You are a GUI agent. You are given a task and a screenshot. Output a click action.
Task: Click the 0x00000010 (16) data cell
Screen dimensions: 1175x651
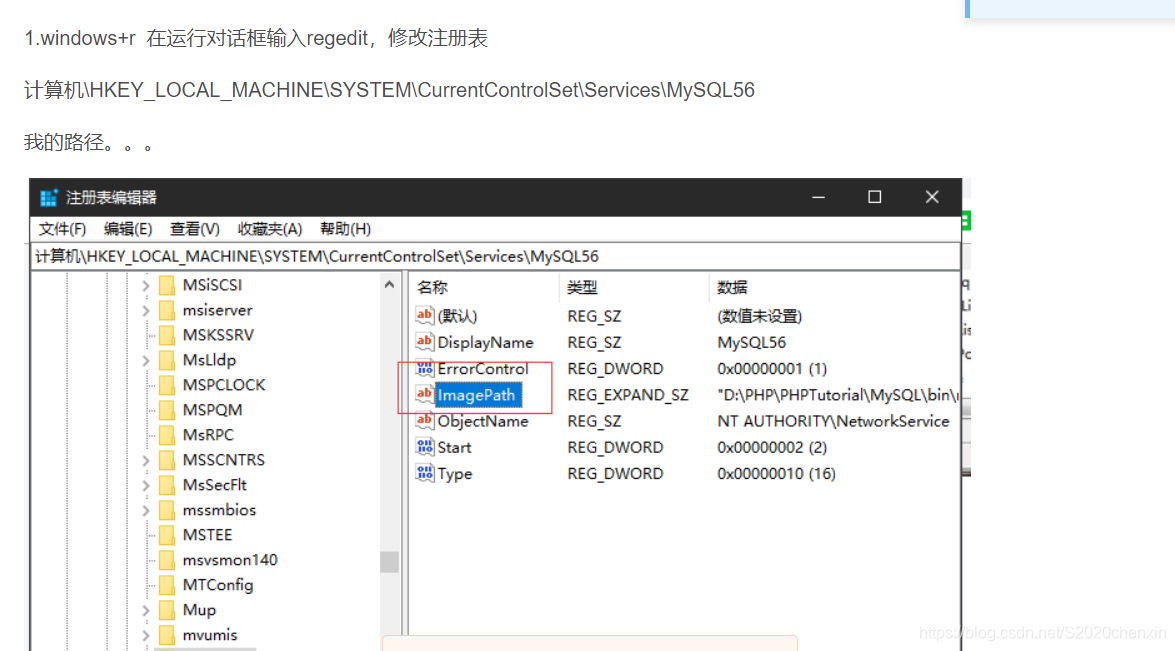(x=776, y=473)
